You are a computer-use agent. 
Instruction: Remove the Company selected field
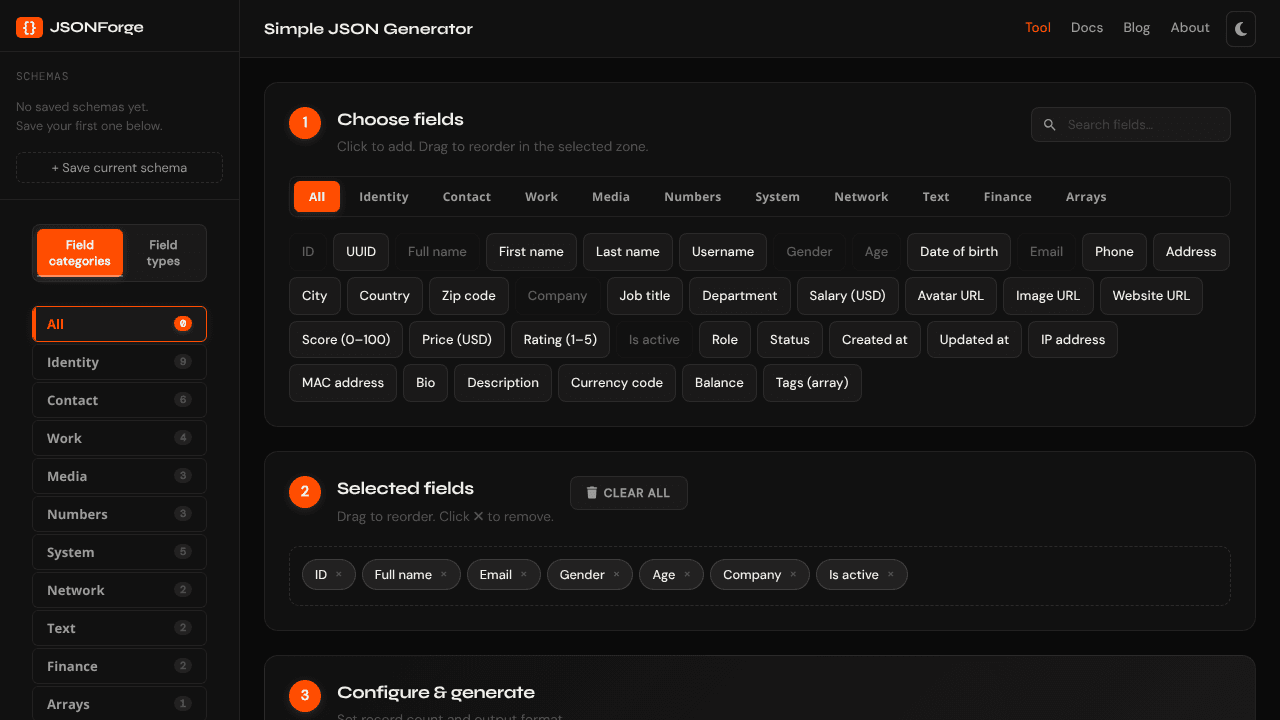[x=793, y=575]
